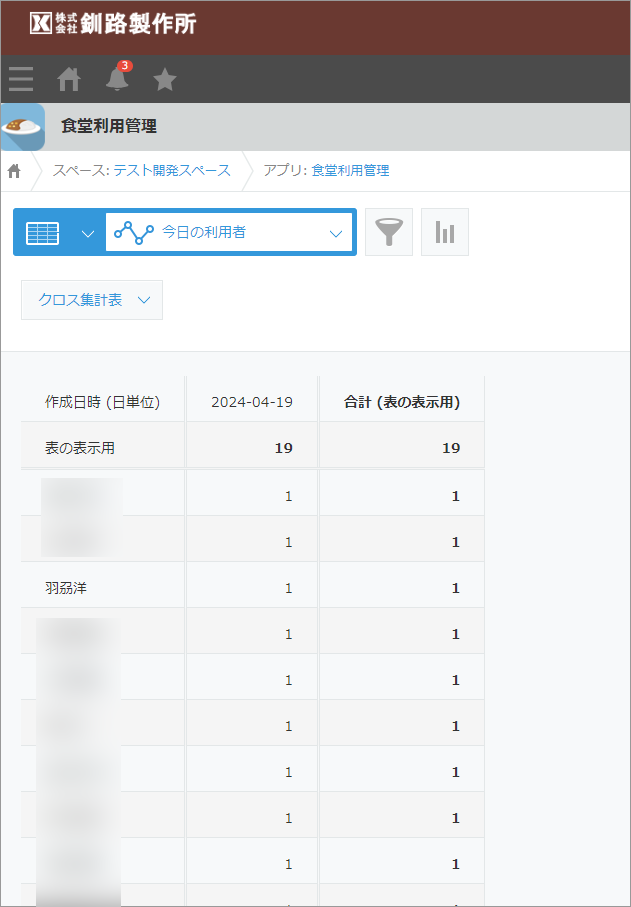Open the favorites star icon
Screen dimensions: 631x907
165,79
